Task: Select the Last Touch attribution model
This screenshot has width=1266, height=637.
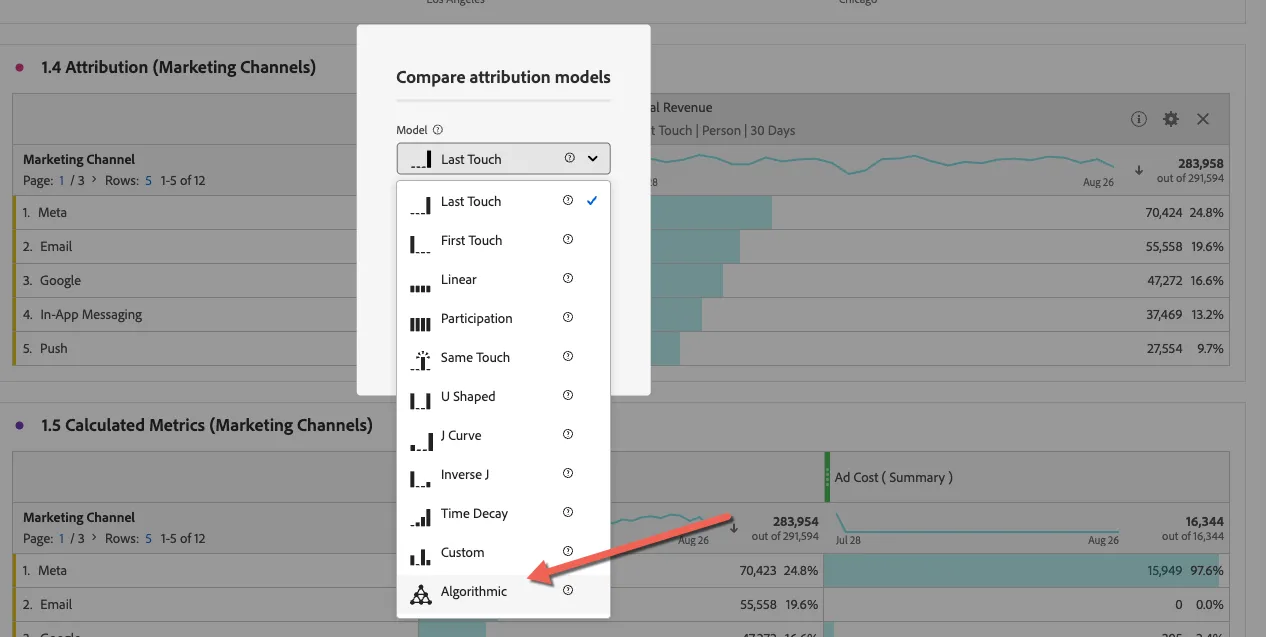Action: pos(503,201)
